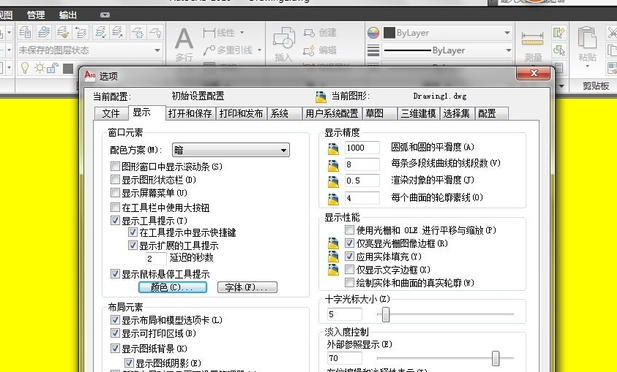Screen dimensions: 617x372
Task: Click the layer lightbulb on/off icon
Action: [25, 68]
